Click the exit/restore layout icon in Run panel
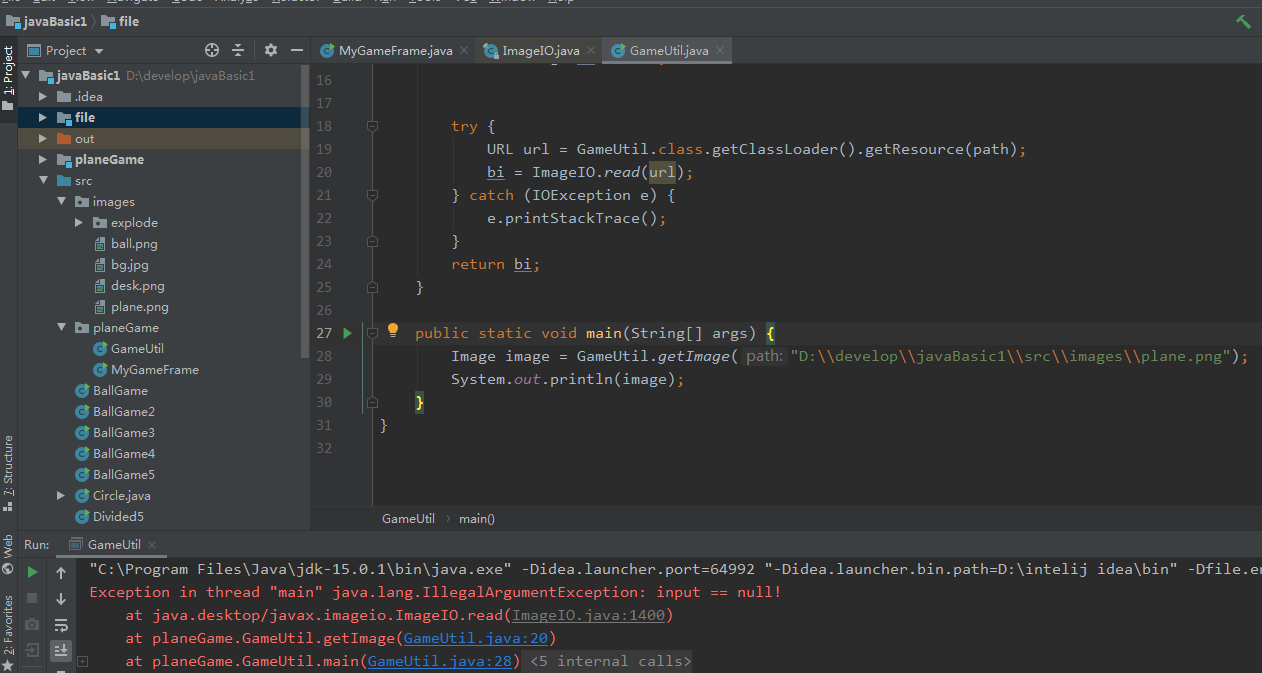The height and width of the screenshot is (673, 1262). coord(33,650)
